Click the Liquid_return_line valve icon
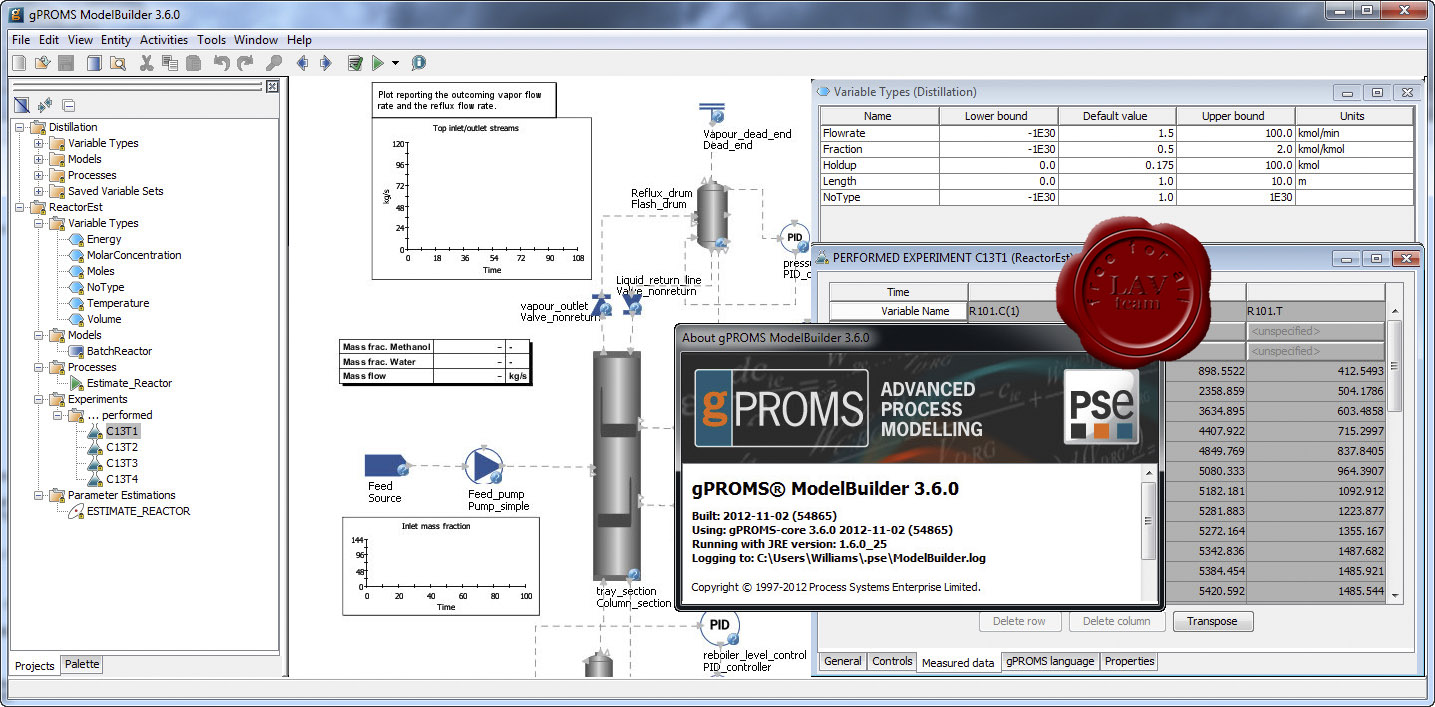The height and width of the screenshot is (707, 1435). click(x=632, y=304)
